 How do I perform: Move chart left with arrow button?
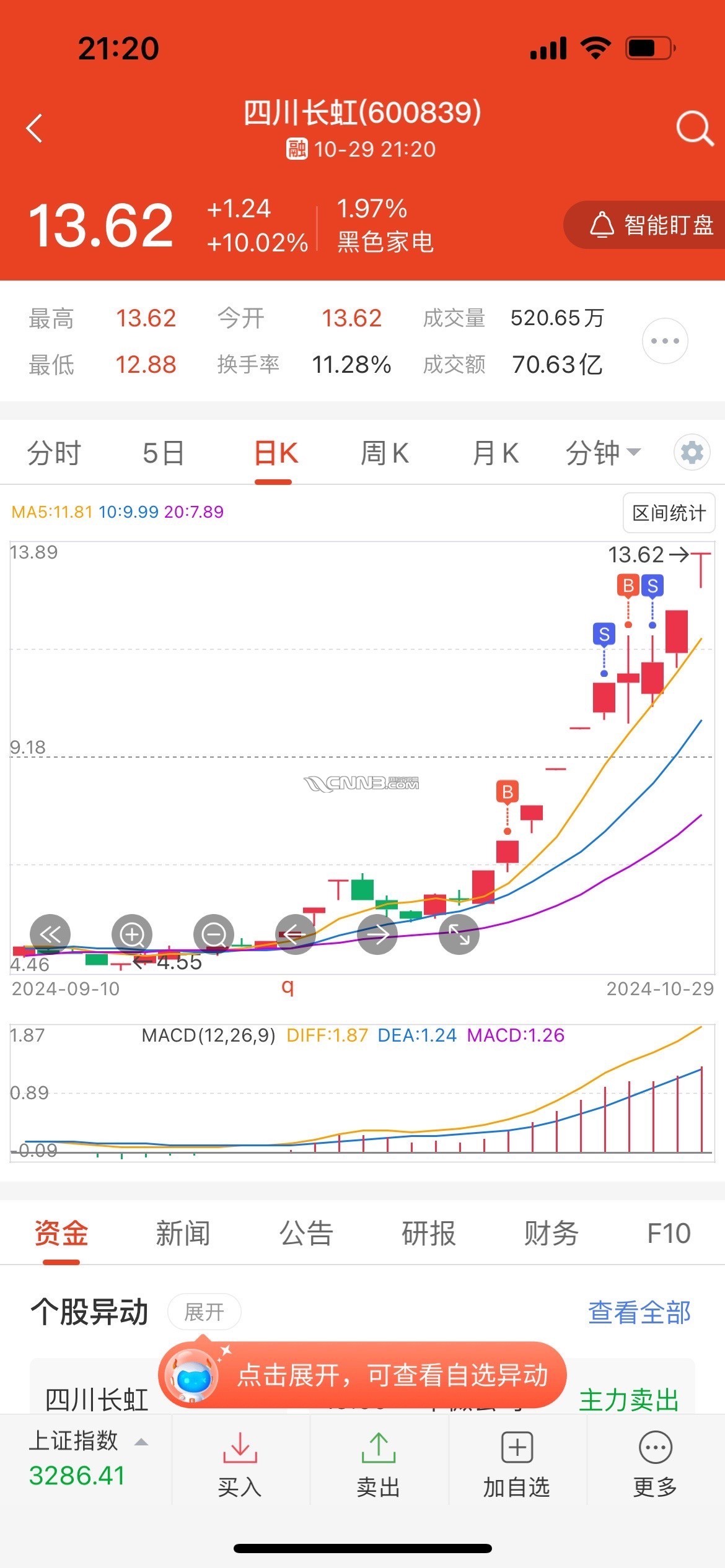tap(296, 934)
